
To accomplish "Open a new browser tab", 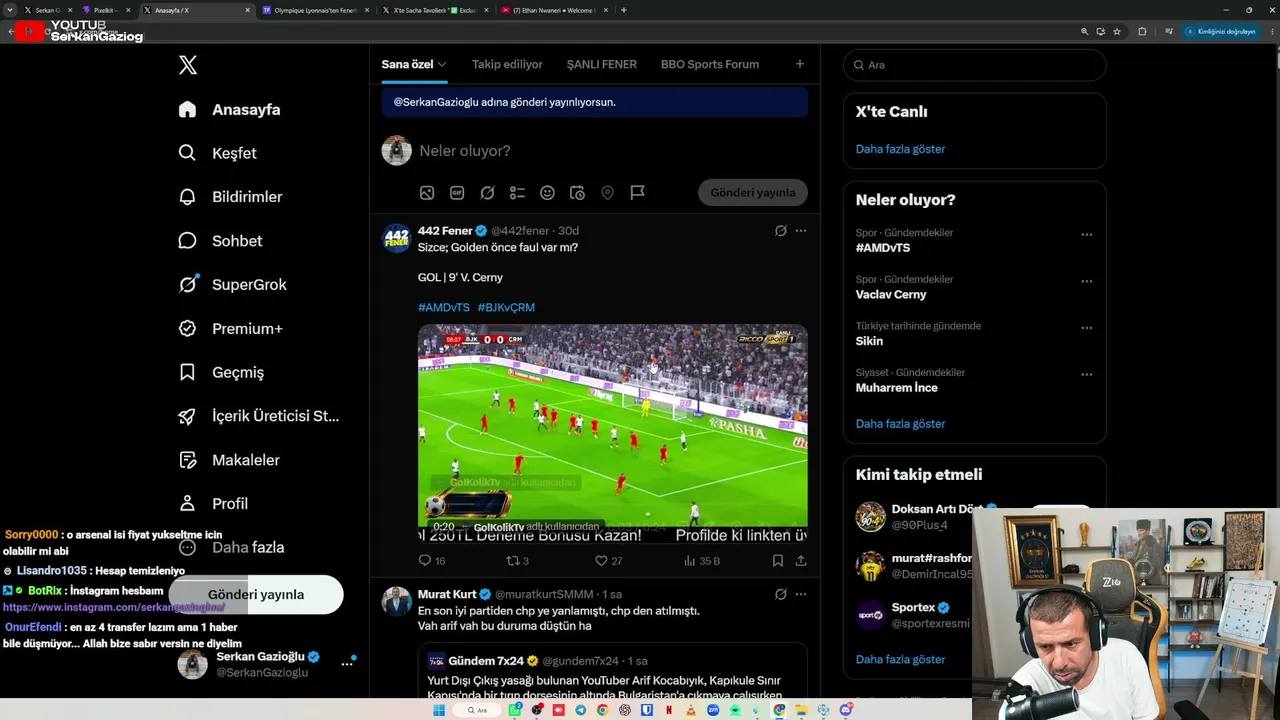I will coord(624,10).
